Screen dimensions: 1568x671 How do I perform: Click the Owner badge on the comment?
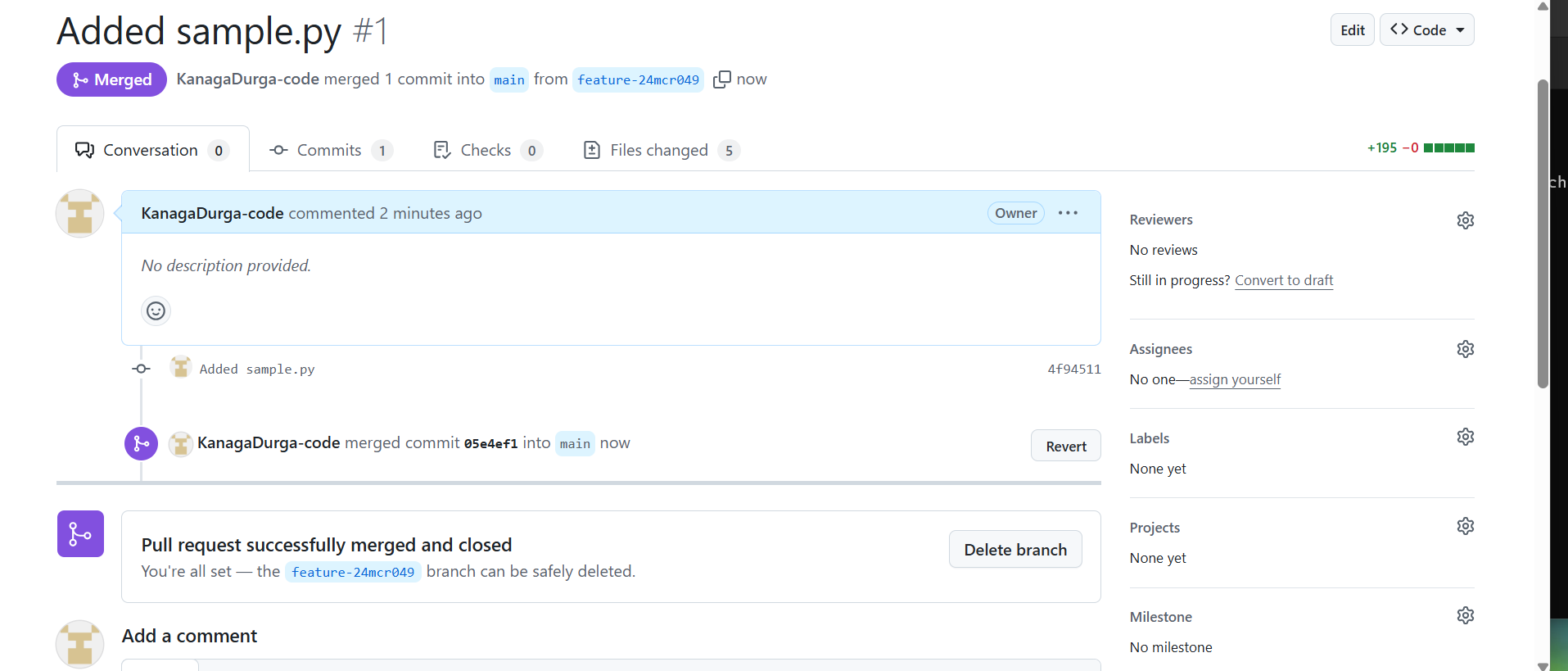(1015, 213)
